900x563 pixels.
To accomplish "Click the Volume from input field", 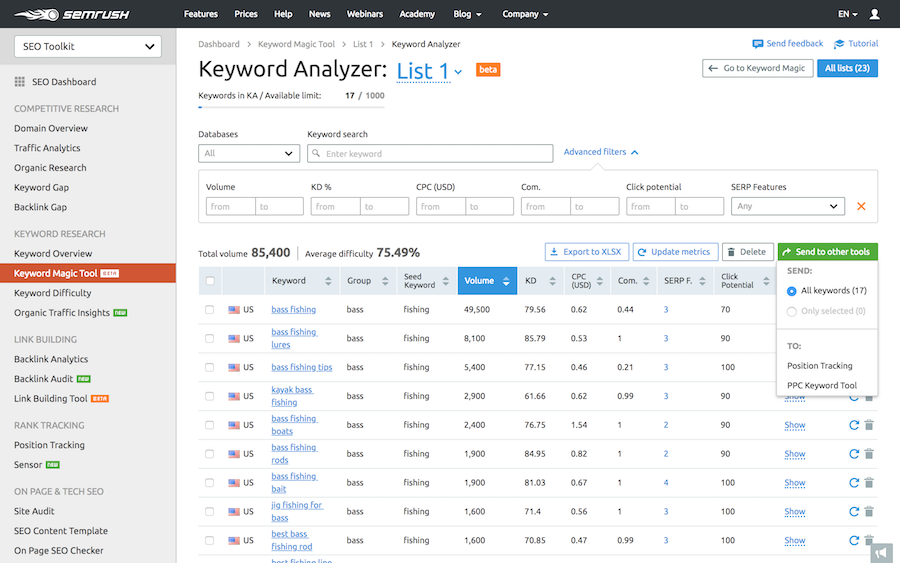I will [x=230, y=206].
